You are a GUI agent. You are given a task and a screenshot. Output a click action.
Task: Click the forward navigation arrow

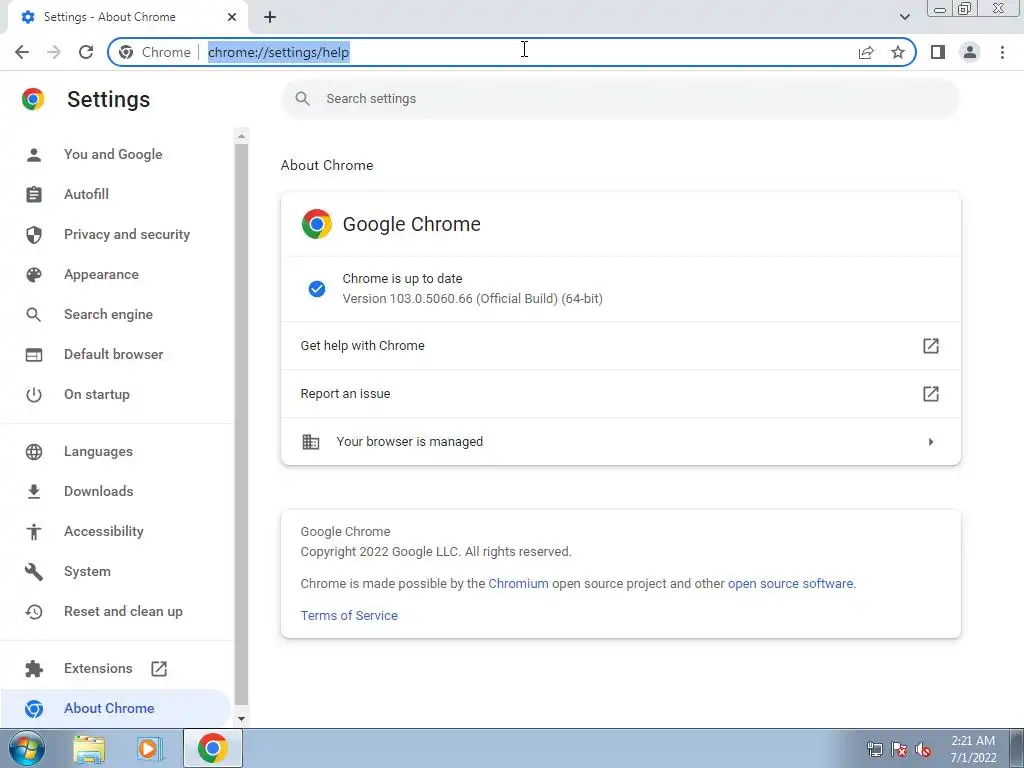pos(54,52)
